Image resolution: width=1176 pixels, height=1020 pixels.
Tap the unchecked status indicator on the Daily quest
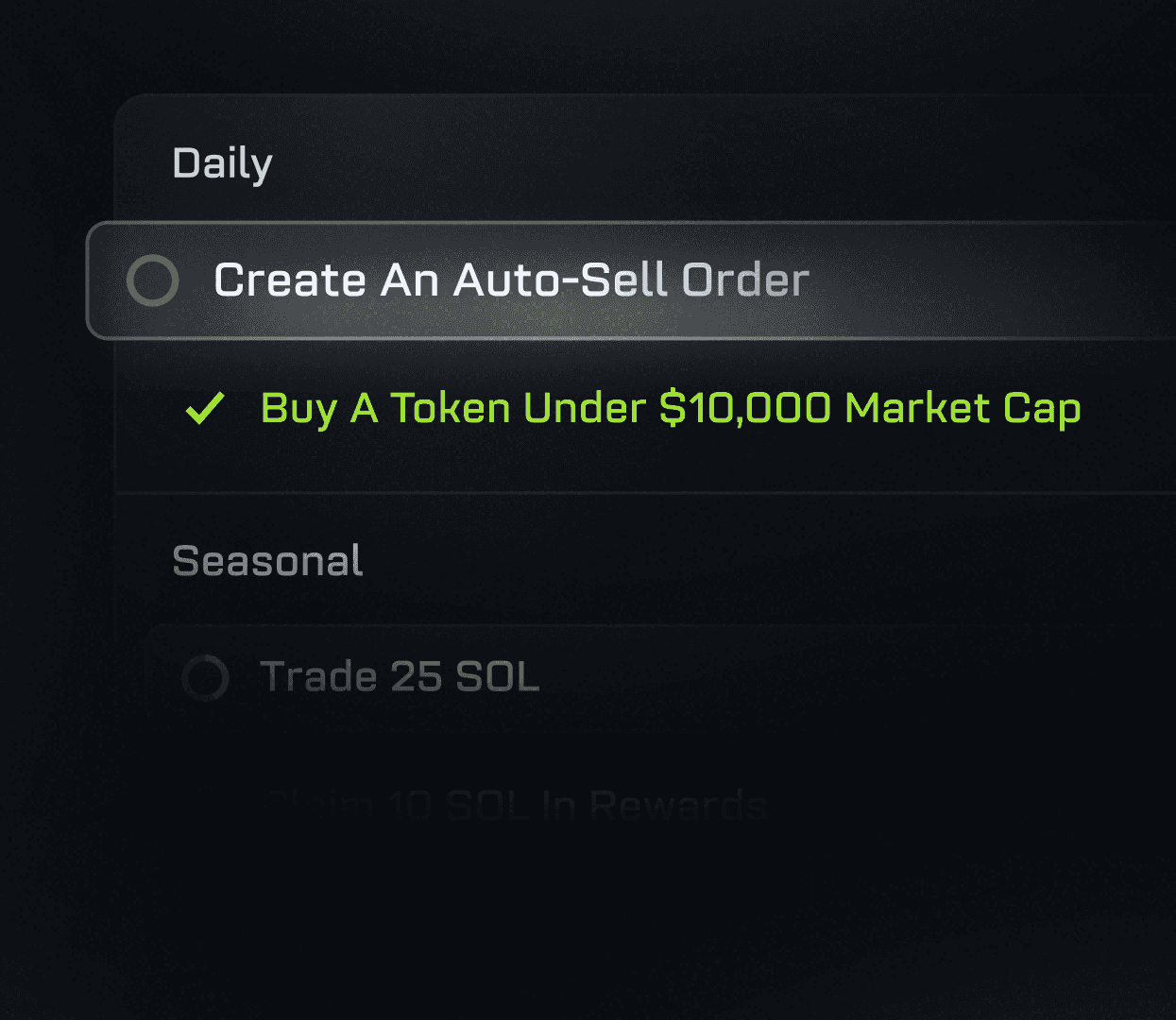pos(152,280)
